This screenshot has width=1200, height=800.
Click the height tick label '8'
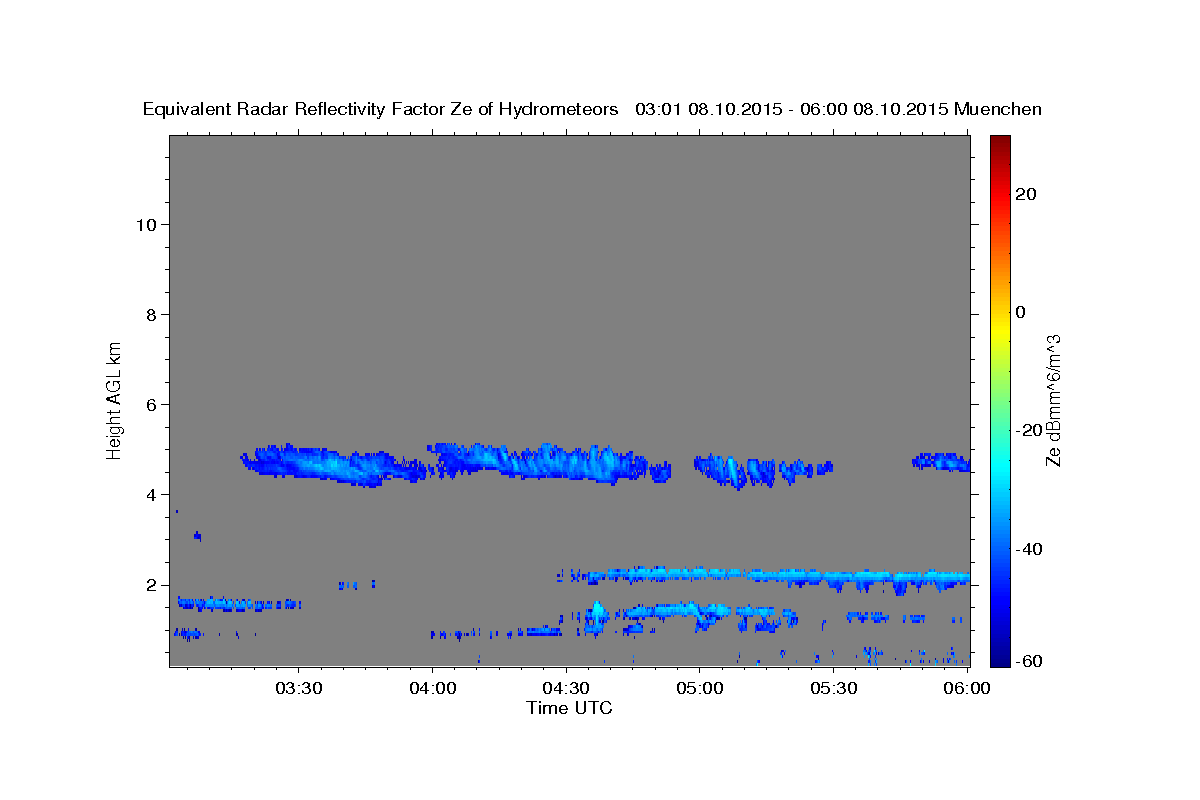point(152,314)
